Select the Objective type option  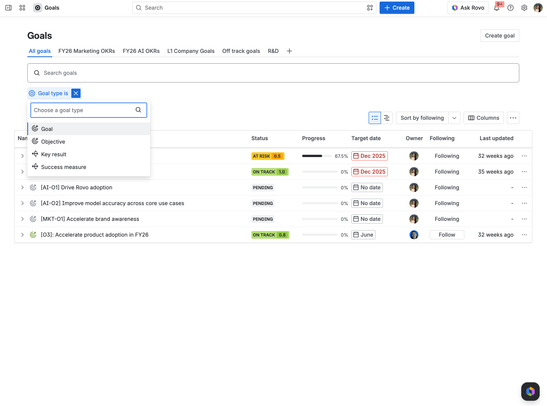[89, 142]
